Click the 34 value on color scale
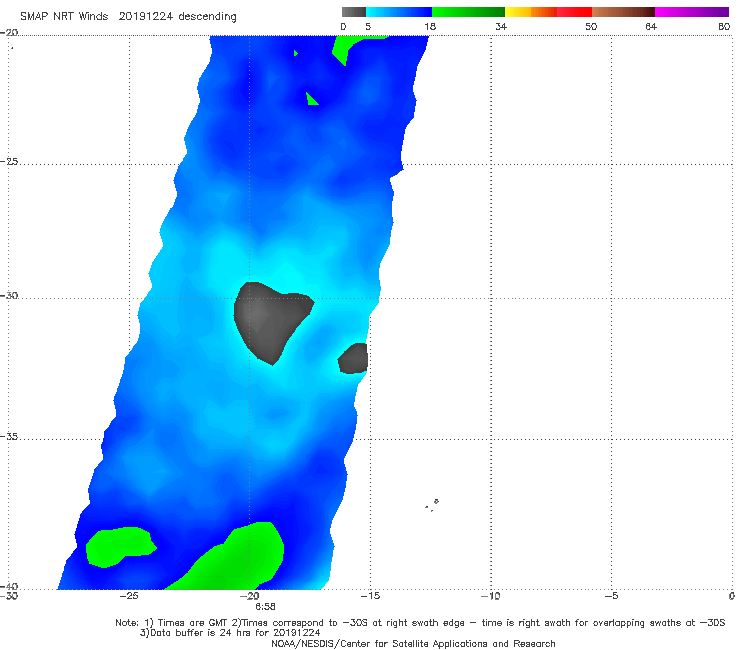This screenshot has width=740, height=650. [501, 27]
